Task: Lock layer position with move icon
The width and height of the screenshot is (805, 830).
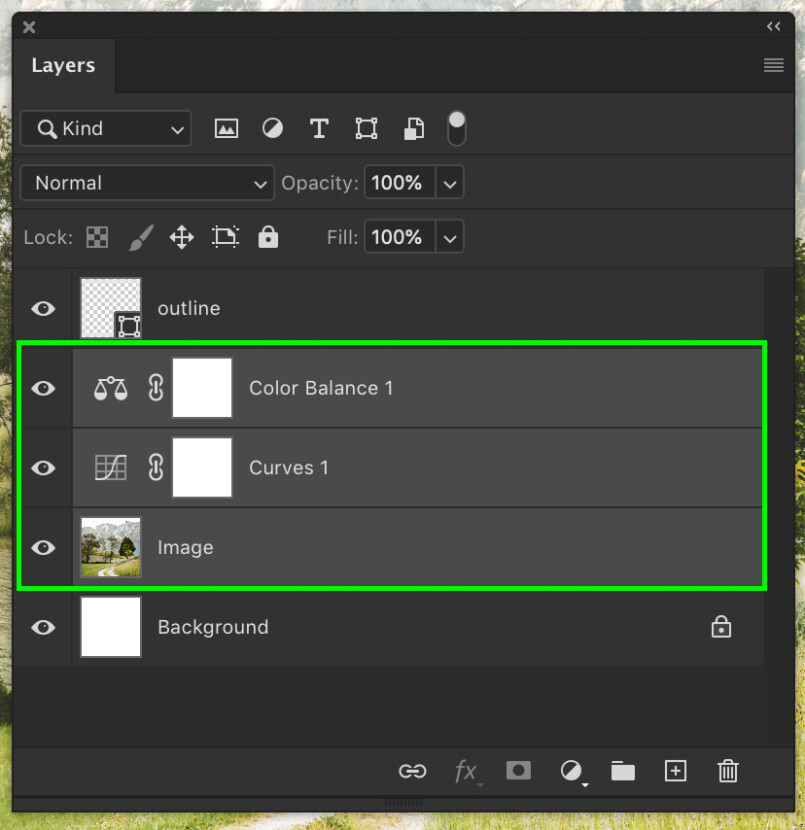Action: [x=181, y=237]
